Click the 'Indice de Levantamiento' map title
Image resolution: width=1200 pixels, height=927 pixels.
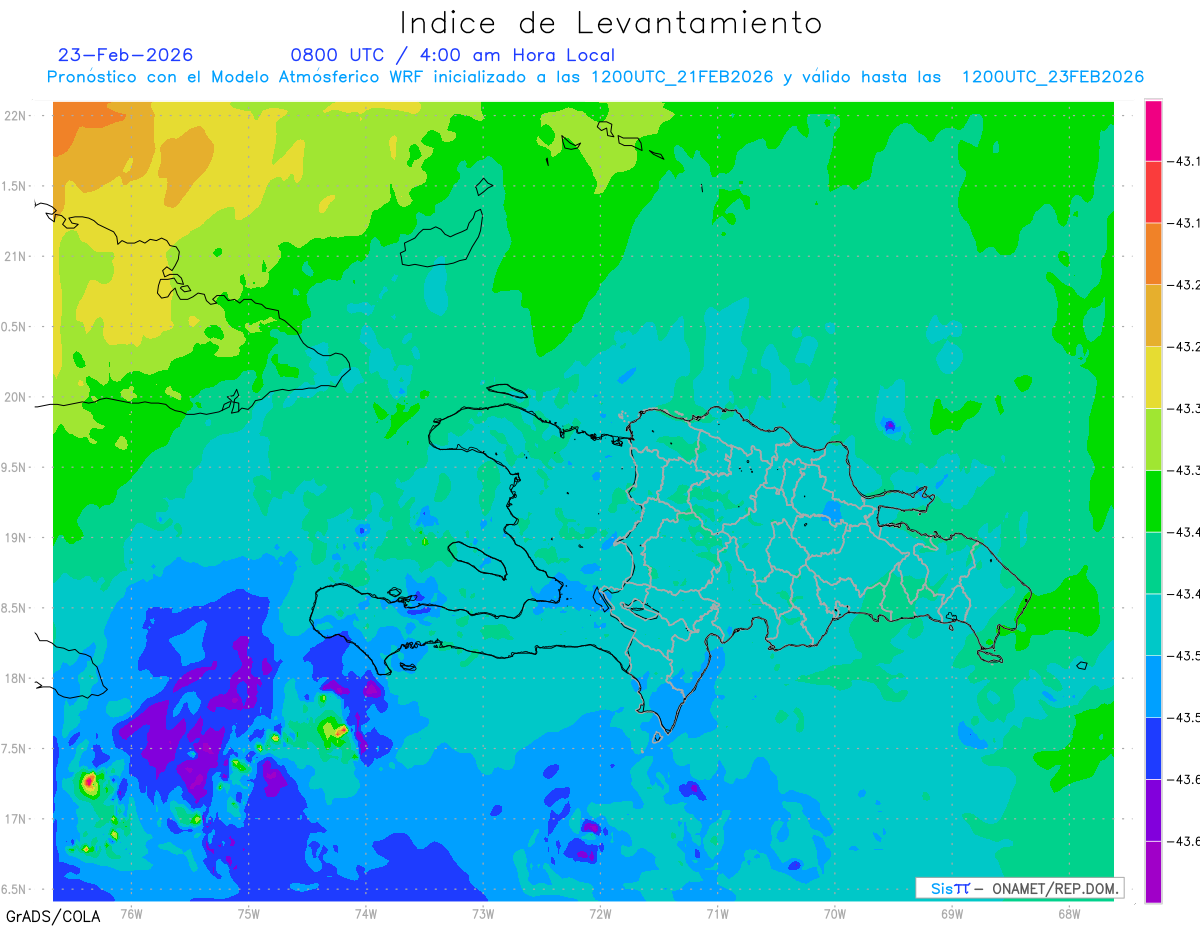click(611, 23)
